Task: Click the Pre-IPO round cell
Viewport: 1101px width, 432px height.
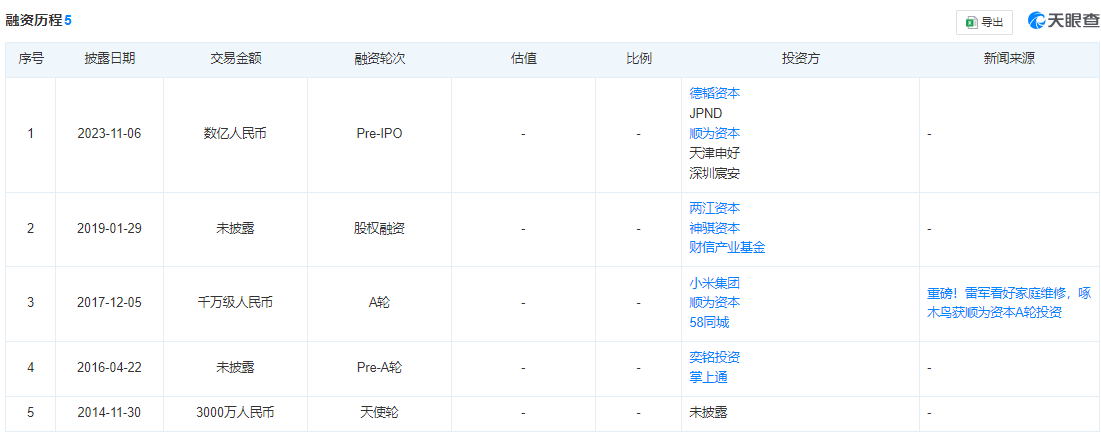Action: pos(379,133)
